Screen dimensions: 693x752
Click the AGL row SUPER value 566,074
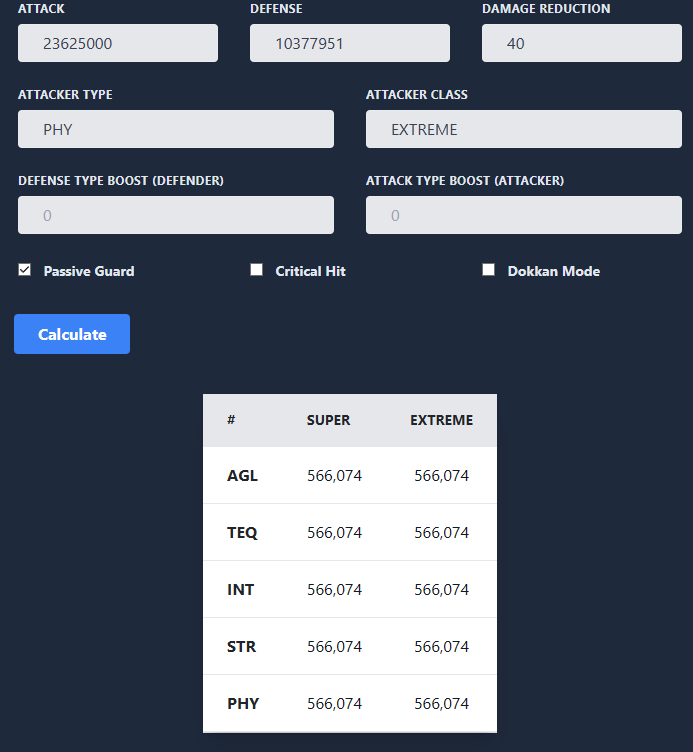334,476
